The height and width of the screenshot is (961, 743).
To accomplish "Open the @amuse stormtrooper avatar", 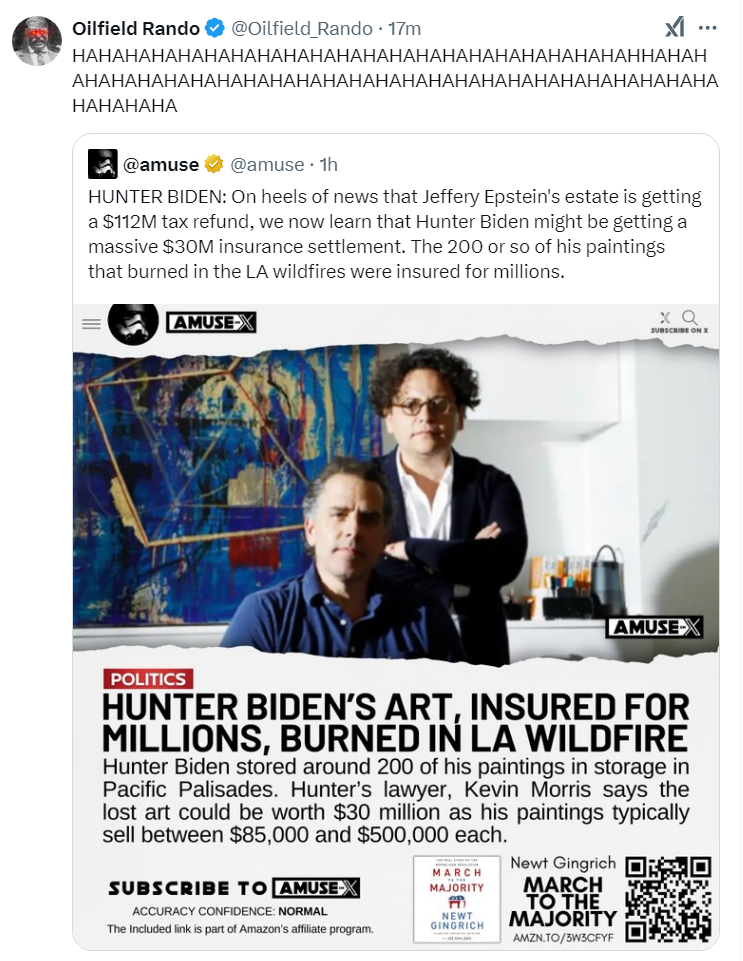I will tap(103, 164).
